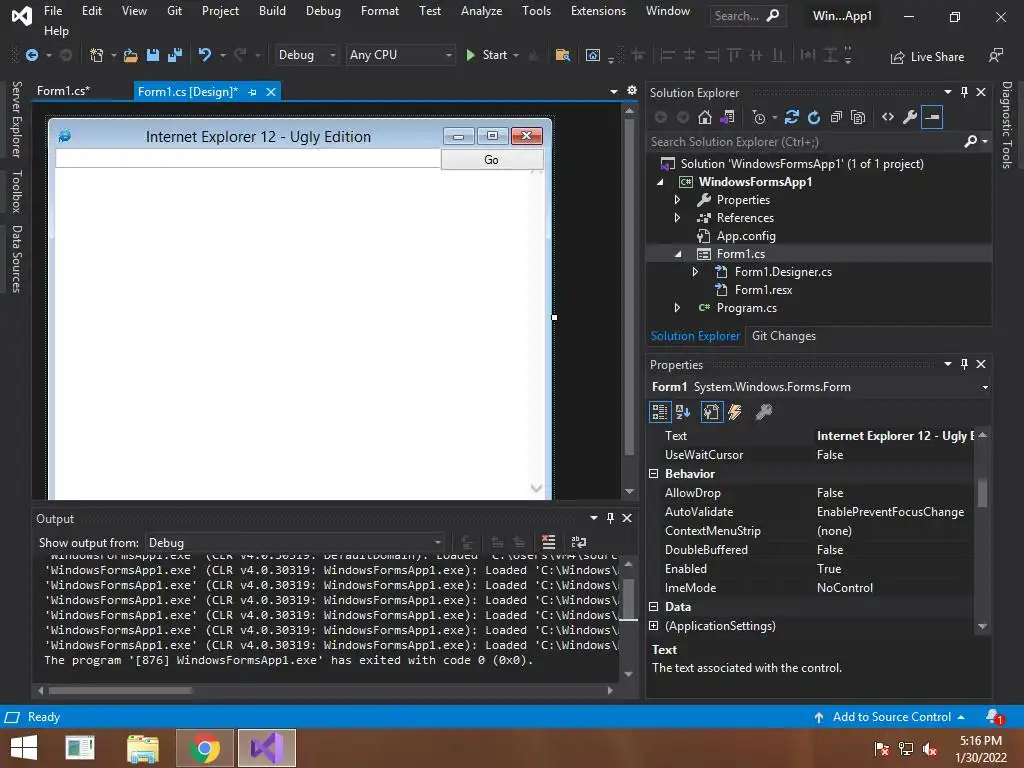Screen dimensions: 1024x768
Task: Click the View Code brackets icon
Action: point(888,118)
